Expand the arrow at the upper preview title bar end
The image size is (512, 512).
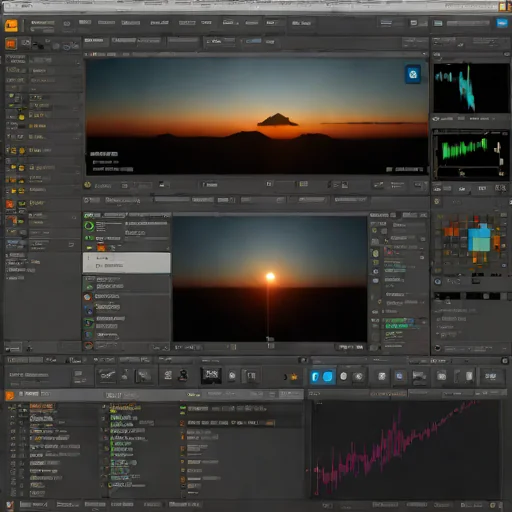(424, 54)
